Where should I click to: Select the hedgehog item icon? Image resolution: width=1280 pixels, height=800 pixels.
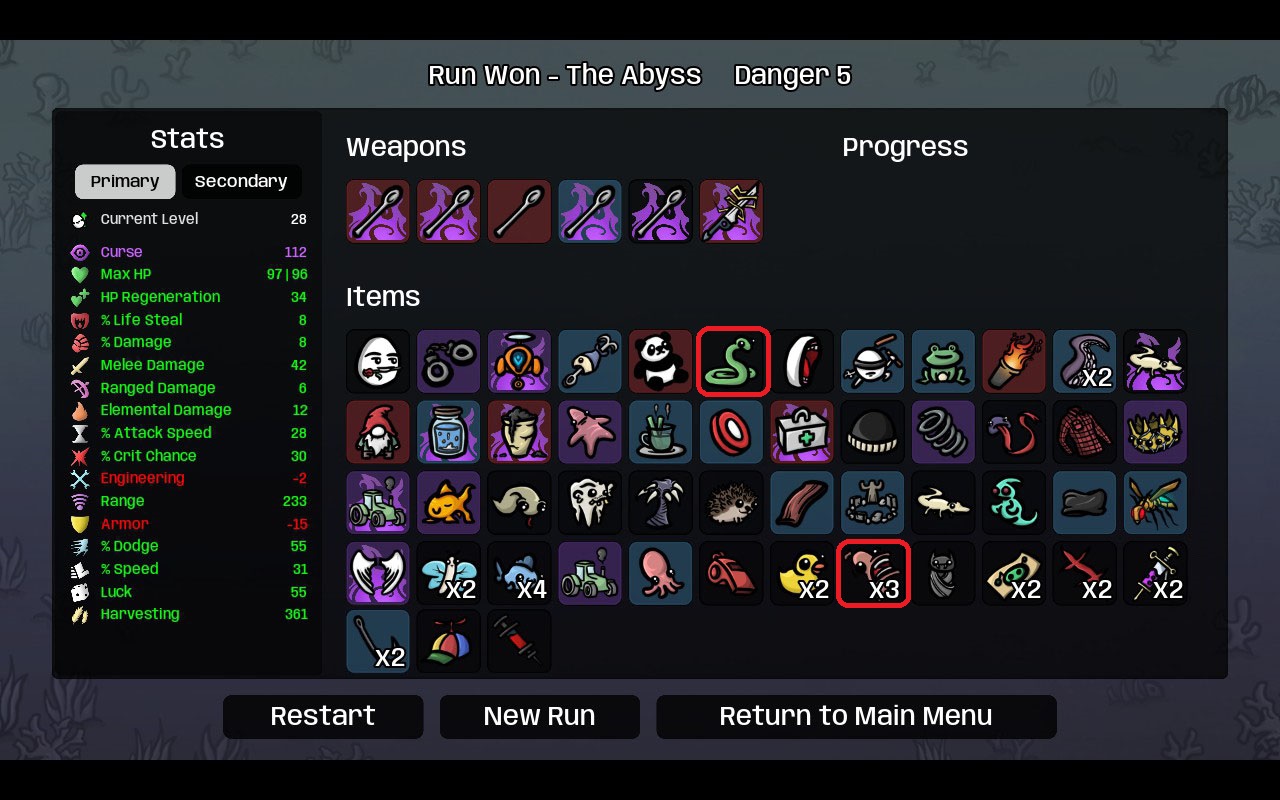[732, 502]
